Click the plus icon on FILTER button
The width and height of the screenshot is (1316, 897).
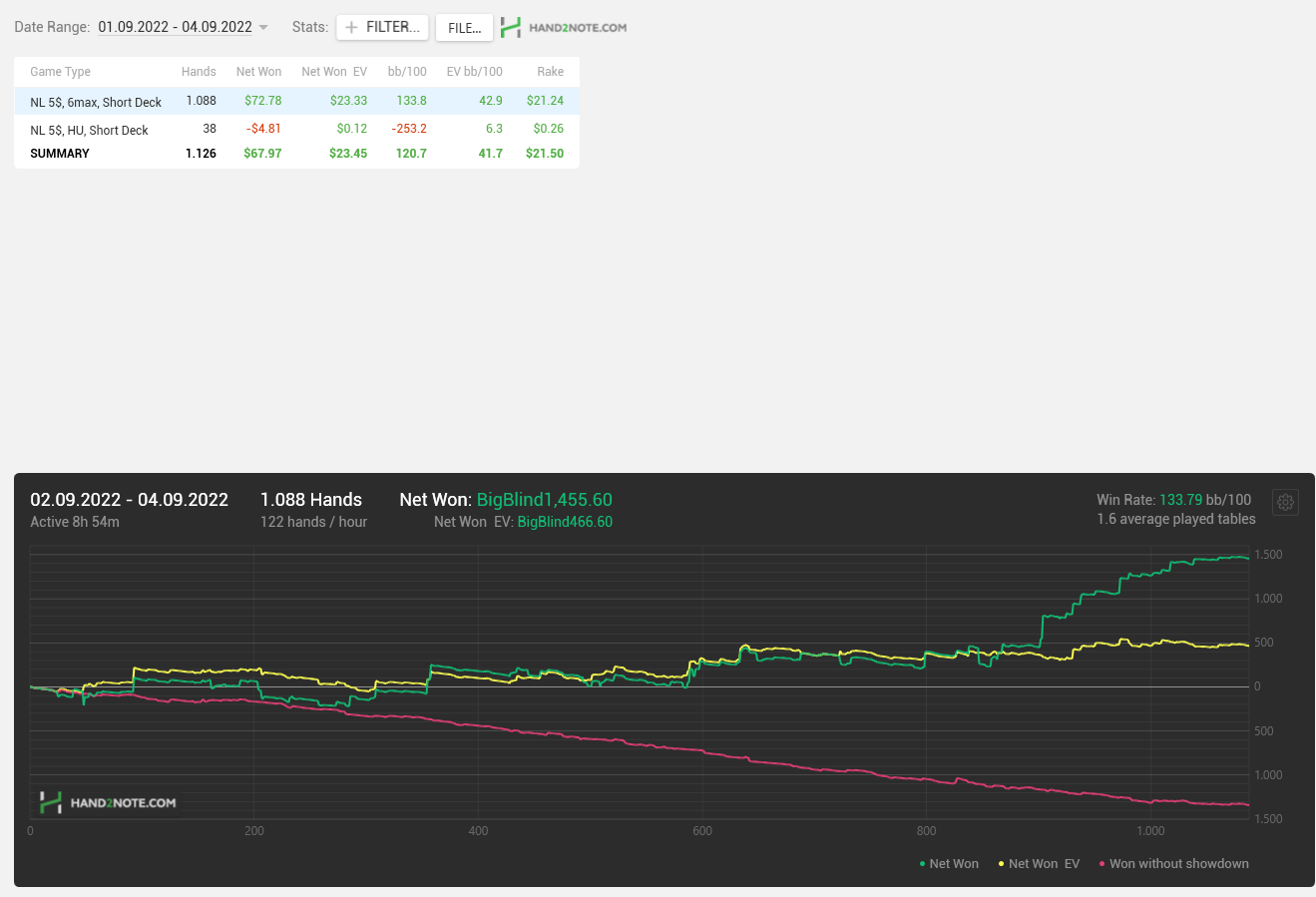[x=351, y=28]
